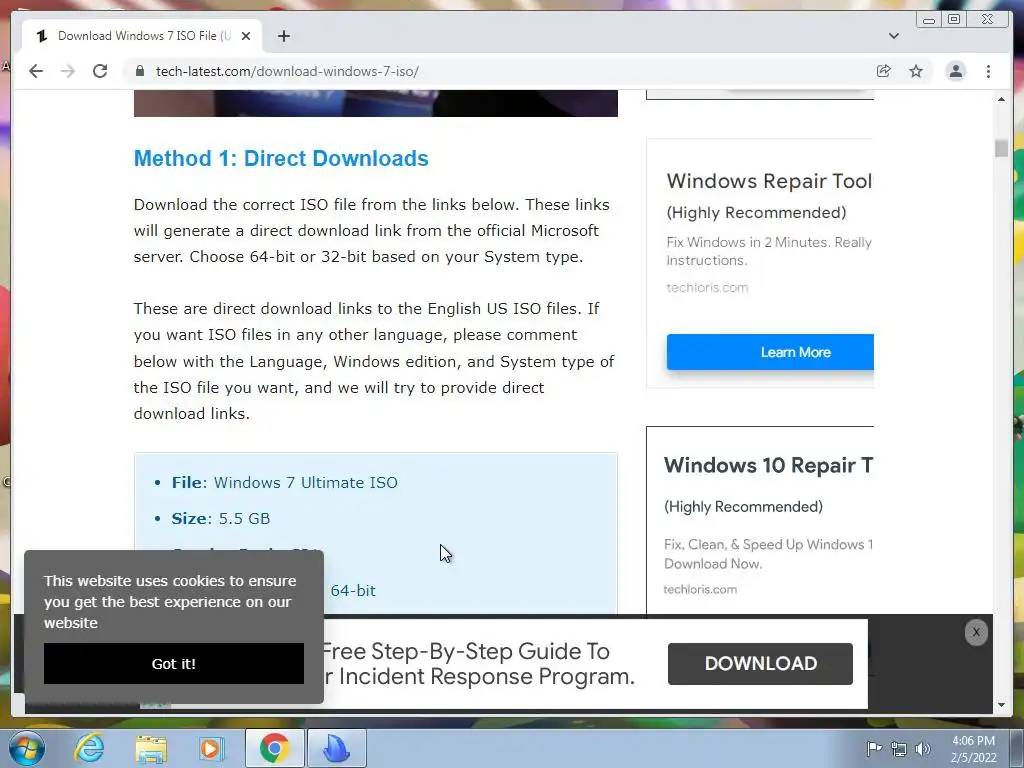
Task: Click the address bar URL
Action: (287, 71)
